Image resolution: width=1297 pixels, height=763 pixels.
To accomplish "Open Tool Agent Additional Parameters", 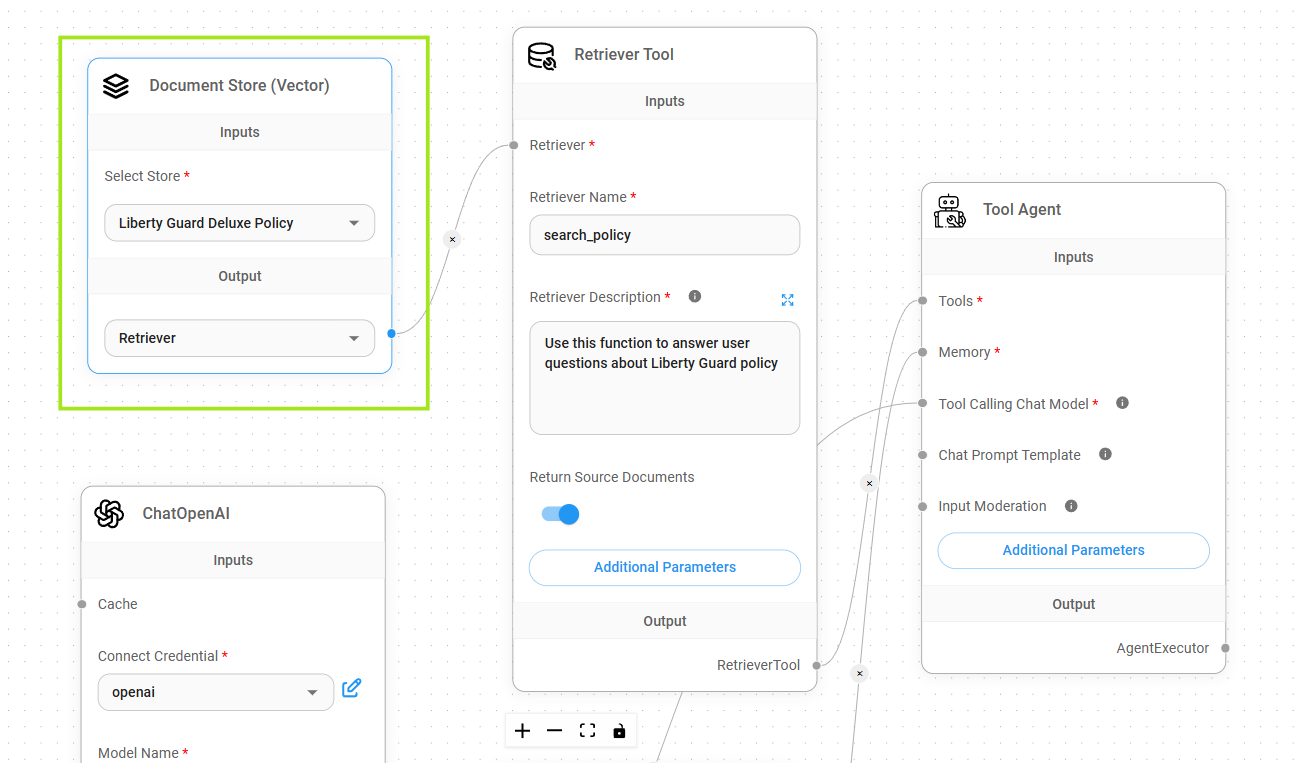I will (1073, 550).
